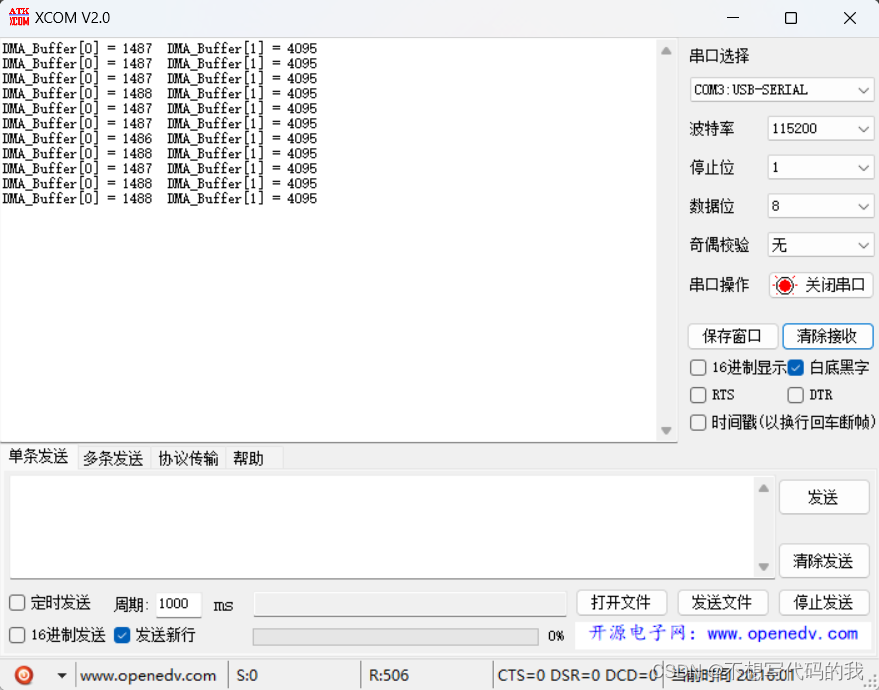Open the stop bits dropdown showing 1
This screenshot has height=690, width=879.
(820, 167)
